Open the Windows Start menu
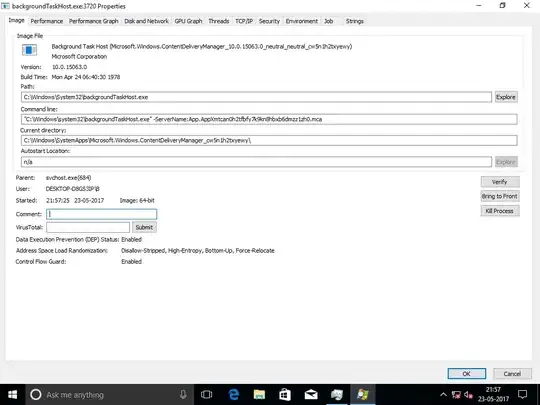Viewport: 540px width, 405px height. [12, 395]
